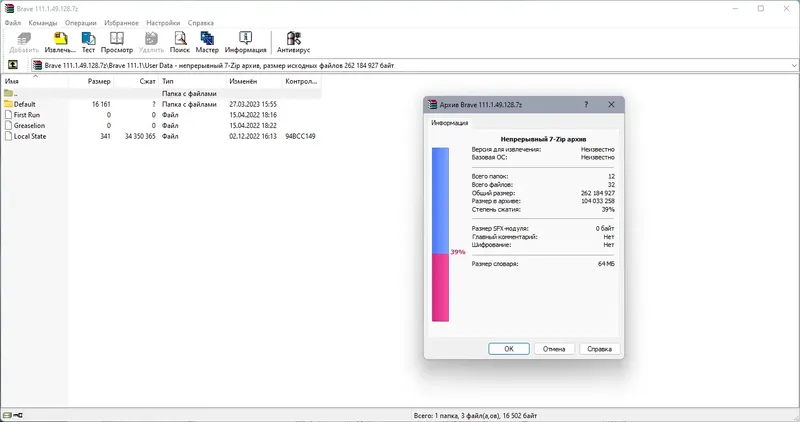This screenshot has height=422, width=800.
Task: Click the drive icon in status bar
Action: tap(7, 415)
